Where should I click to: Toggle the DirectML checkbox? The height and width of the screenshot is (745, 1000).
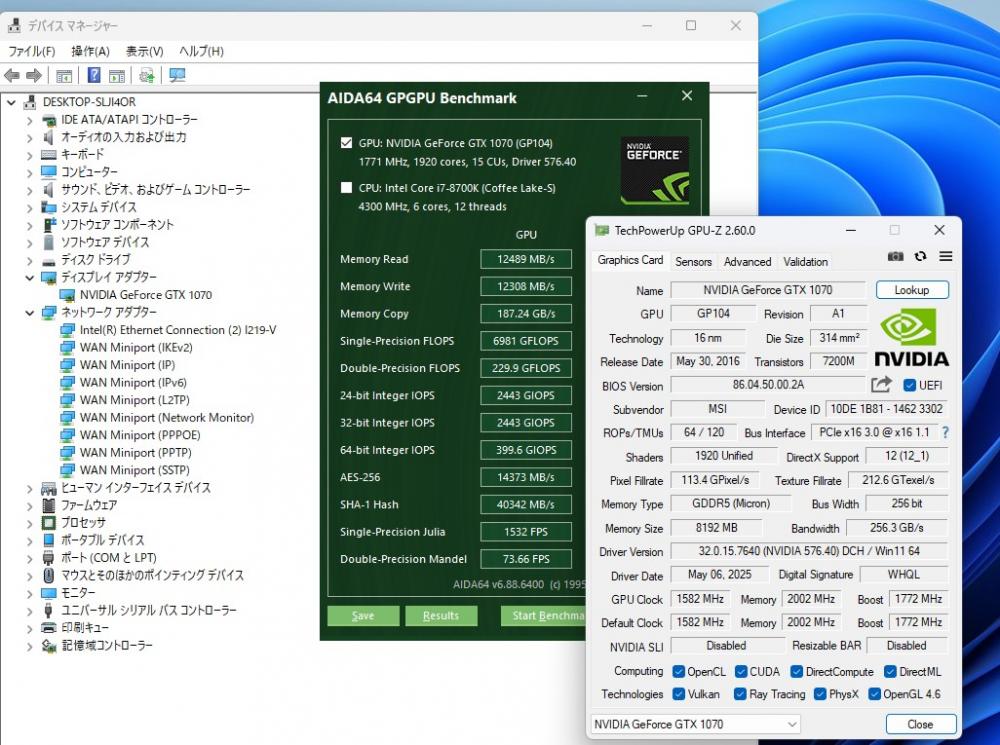click(890, 672)
